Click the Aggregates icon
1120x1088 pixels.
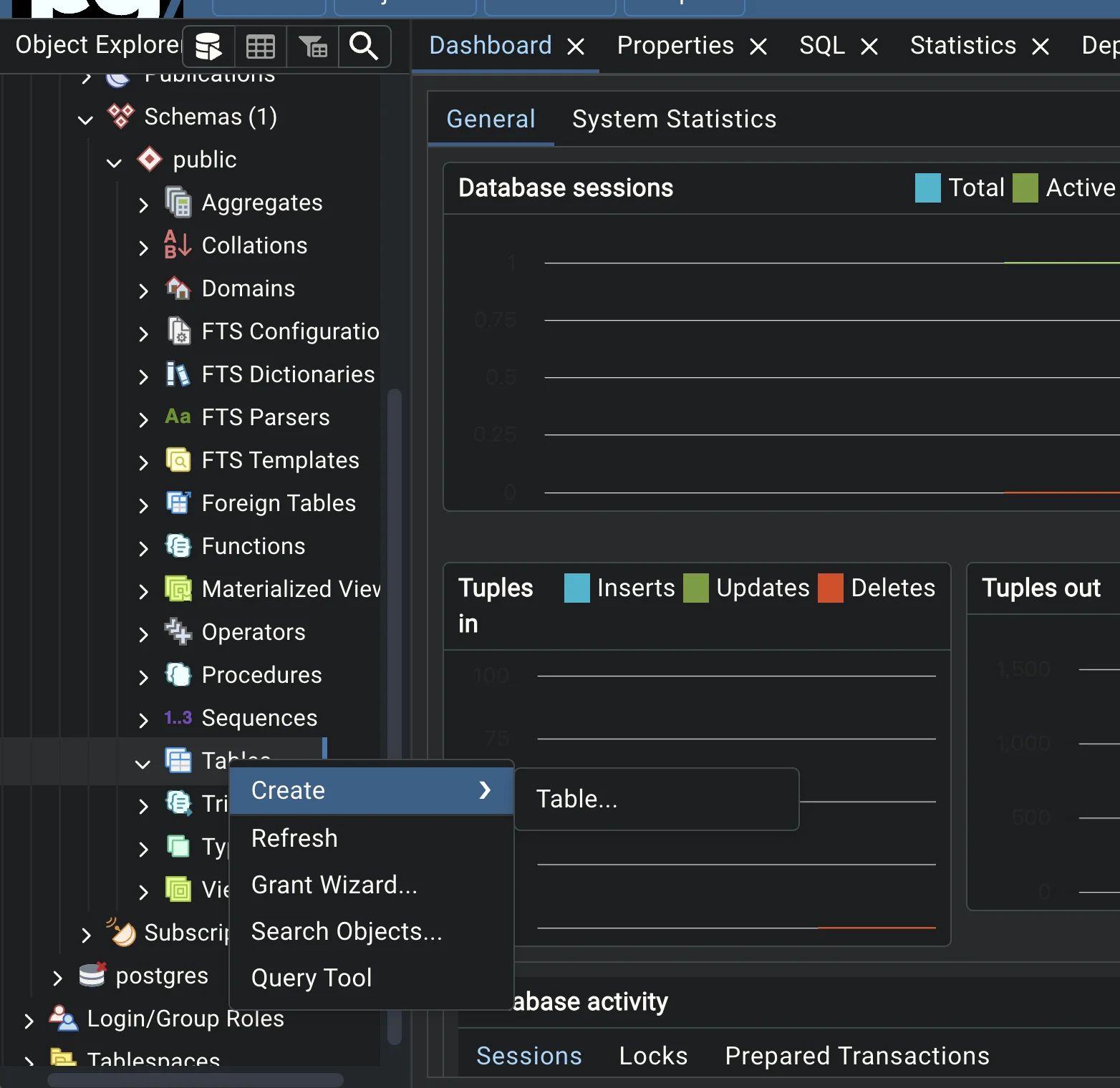(x=178, y=202)
